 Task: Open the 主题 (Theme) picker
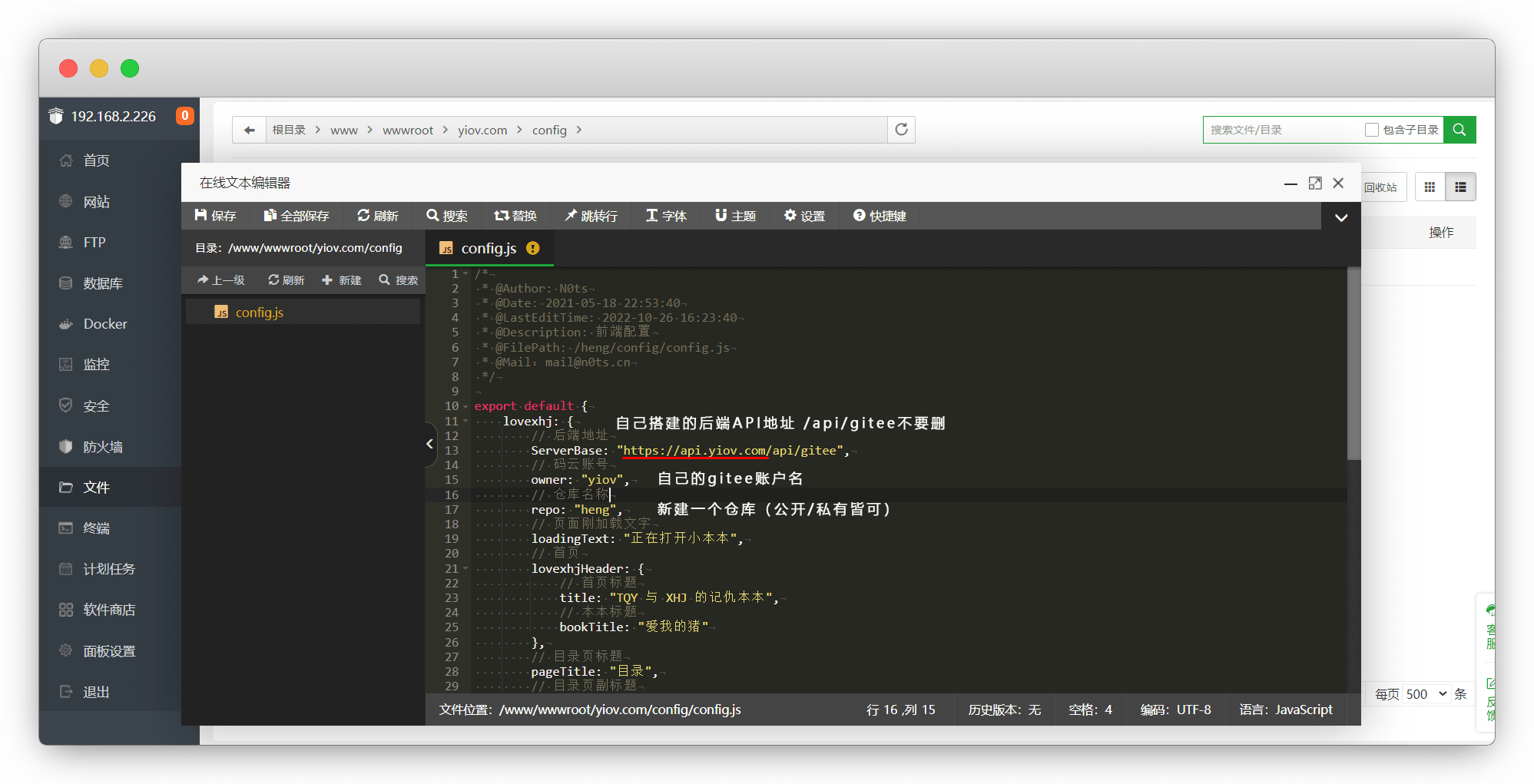tap(735, 216)
